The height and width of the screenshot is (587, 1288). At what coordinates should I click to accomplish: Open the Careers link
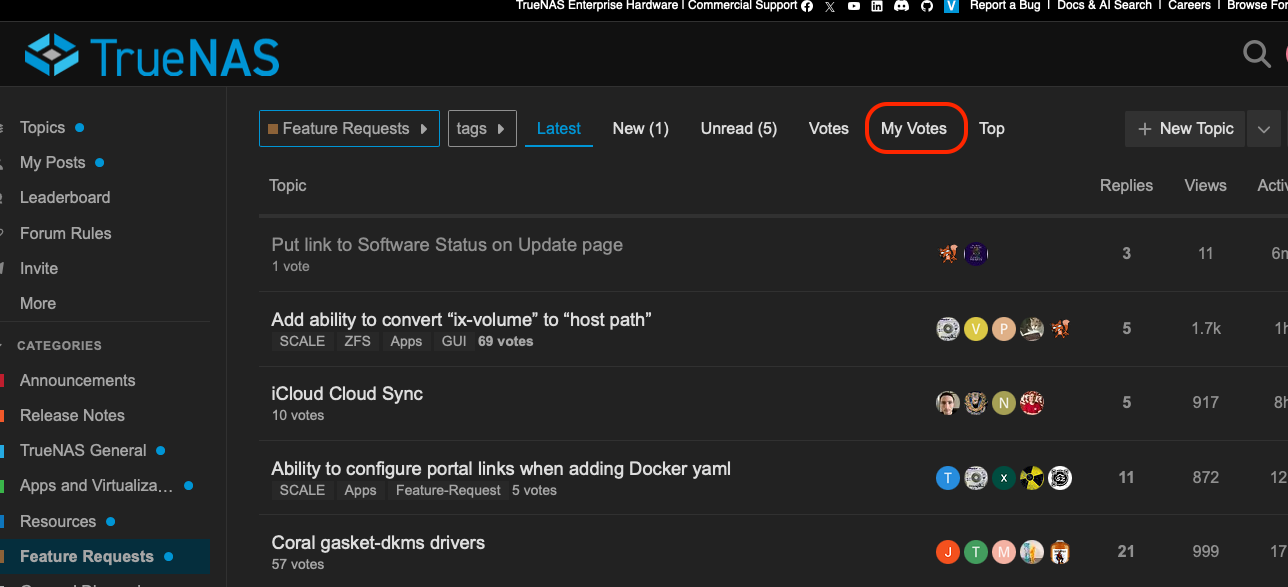coord(1190,6)
